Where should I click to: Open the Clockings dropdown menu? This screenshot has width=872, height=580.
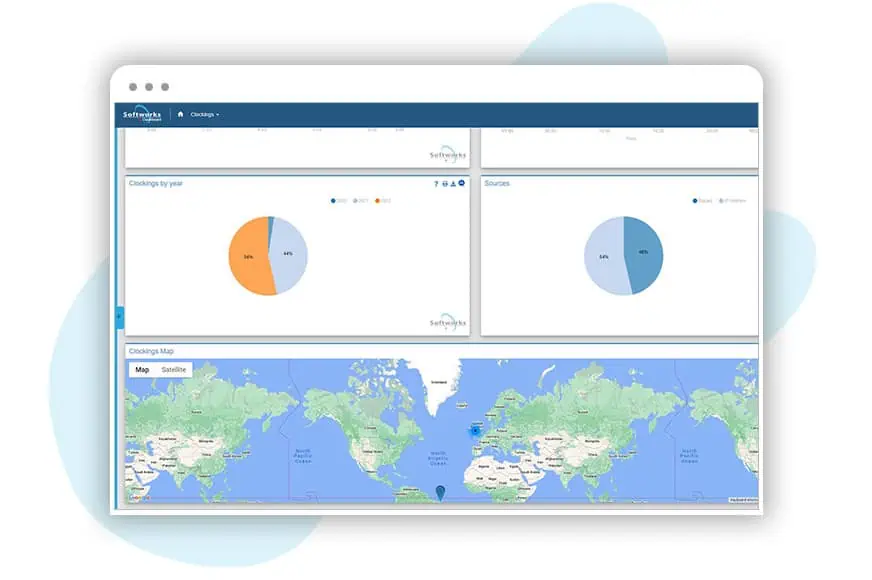point(204,114)
